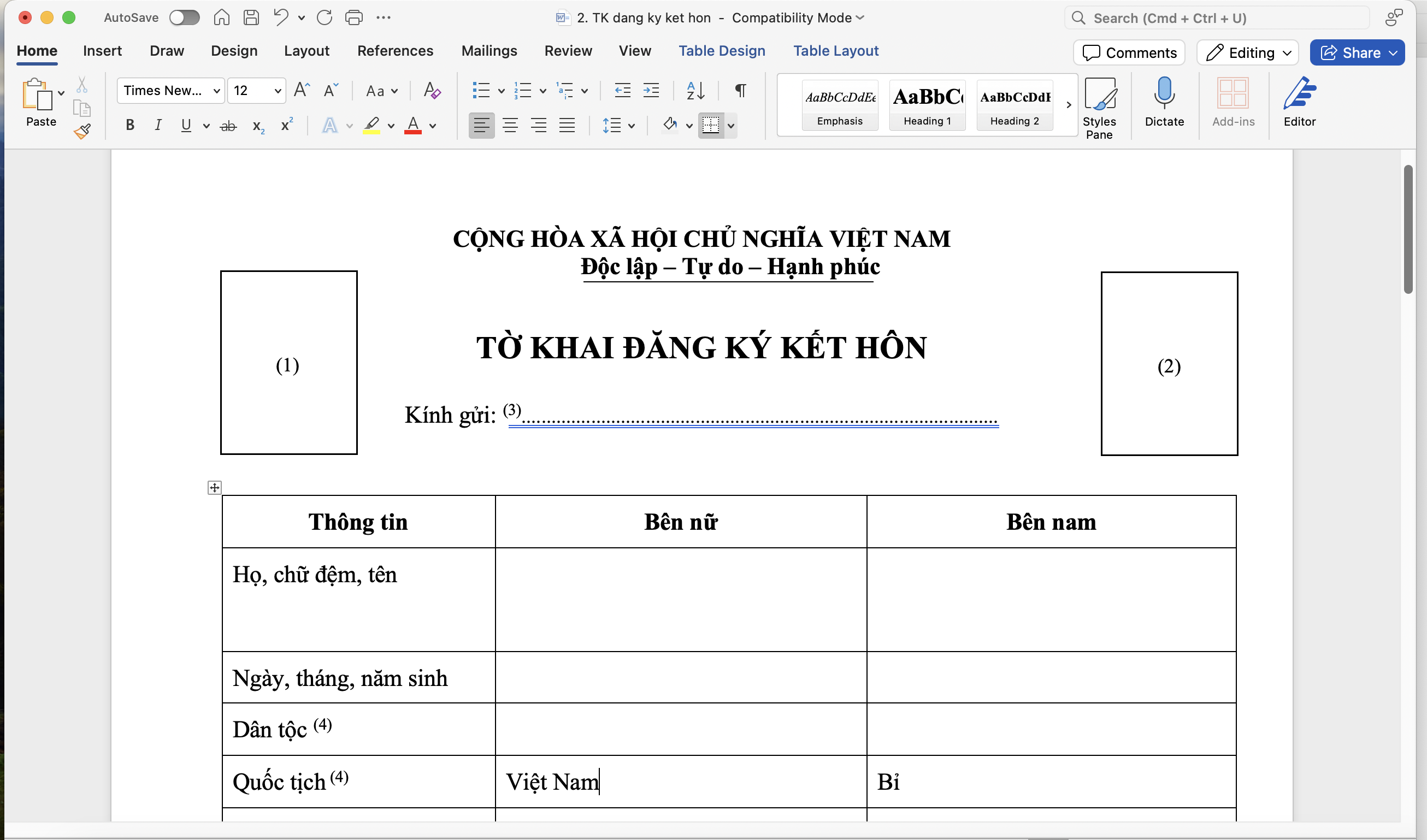The width and height of the screenshot is (1427, 840).
Task: Sort text A to Z
Action: [695, 90]
